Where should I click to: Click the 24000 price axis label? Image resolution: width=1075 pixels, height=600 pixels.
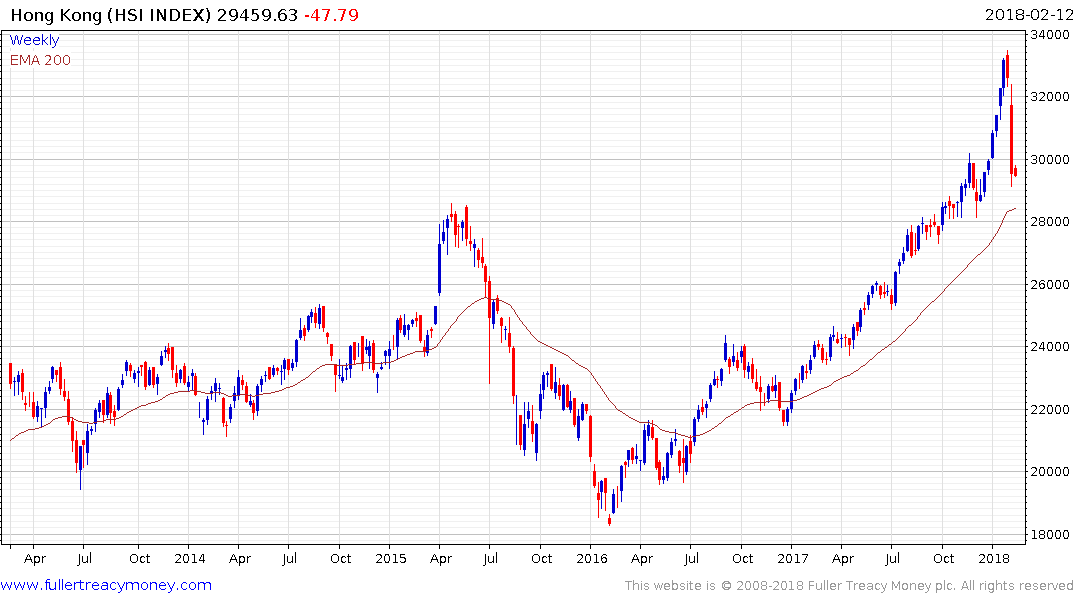[1050, 346]
